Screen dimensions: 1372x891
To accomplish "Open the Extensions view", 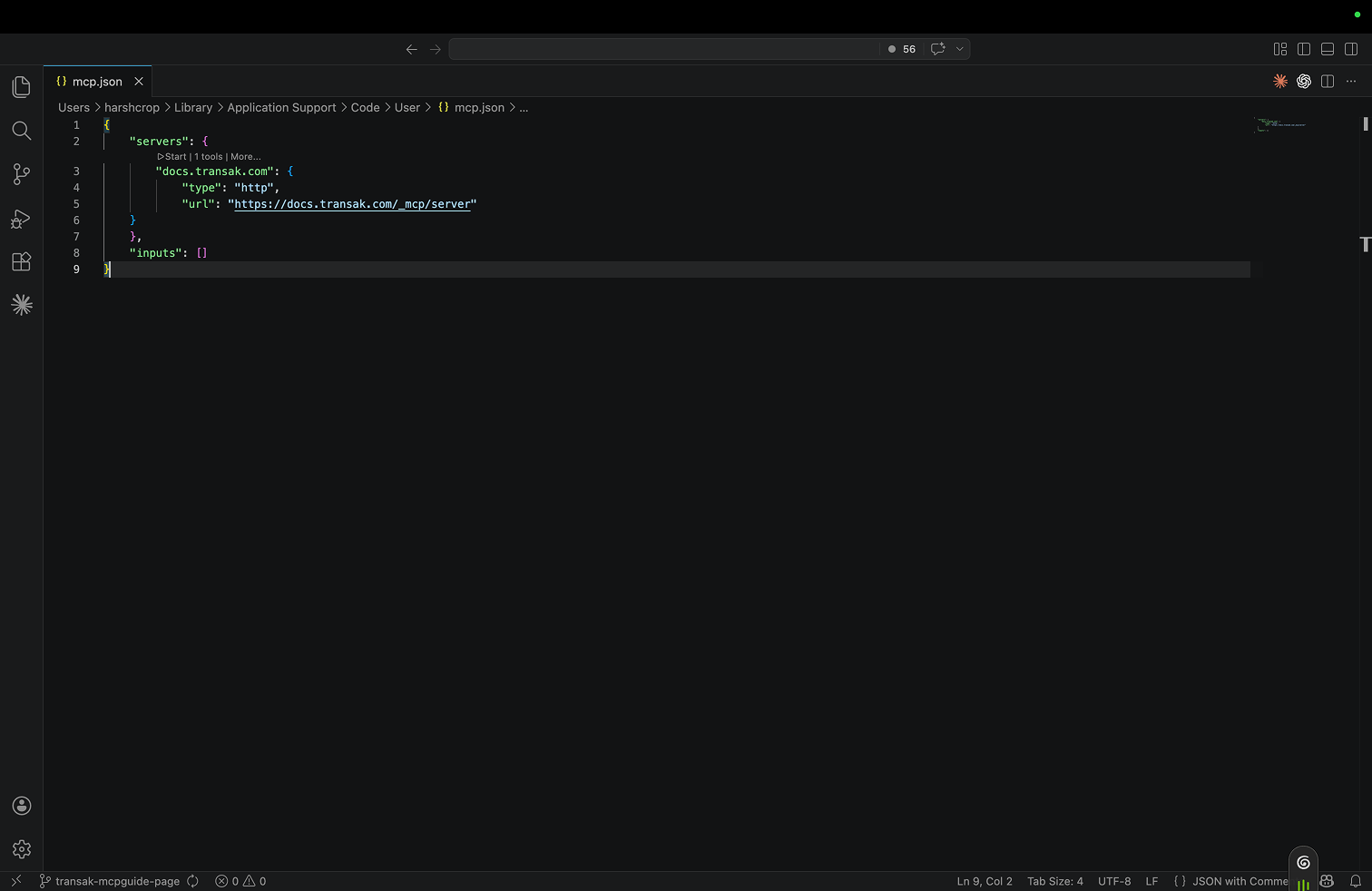I will point(21,261).
